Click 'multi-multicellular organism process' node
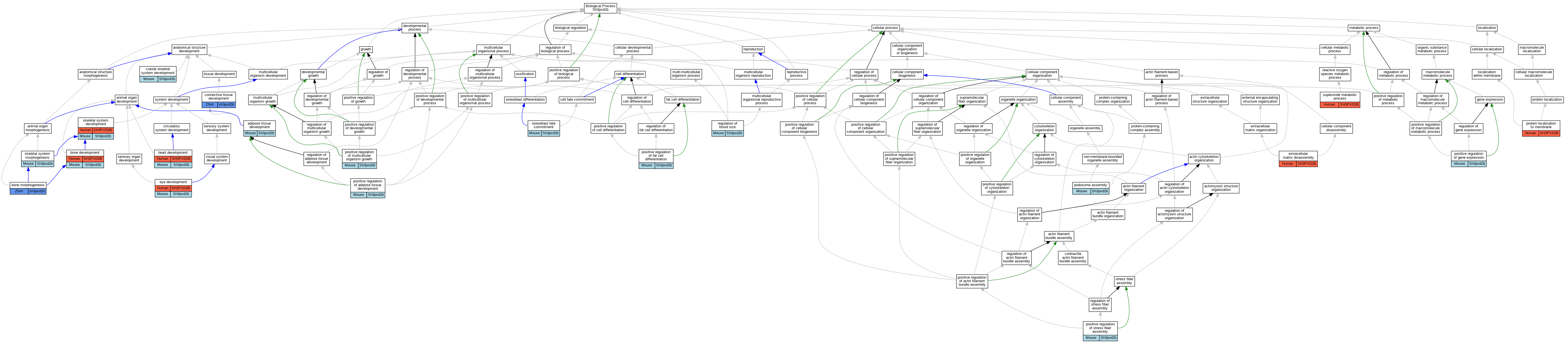 (x=686, y=74)
